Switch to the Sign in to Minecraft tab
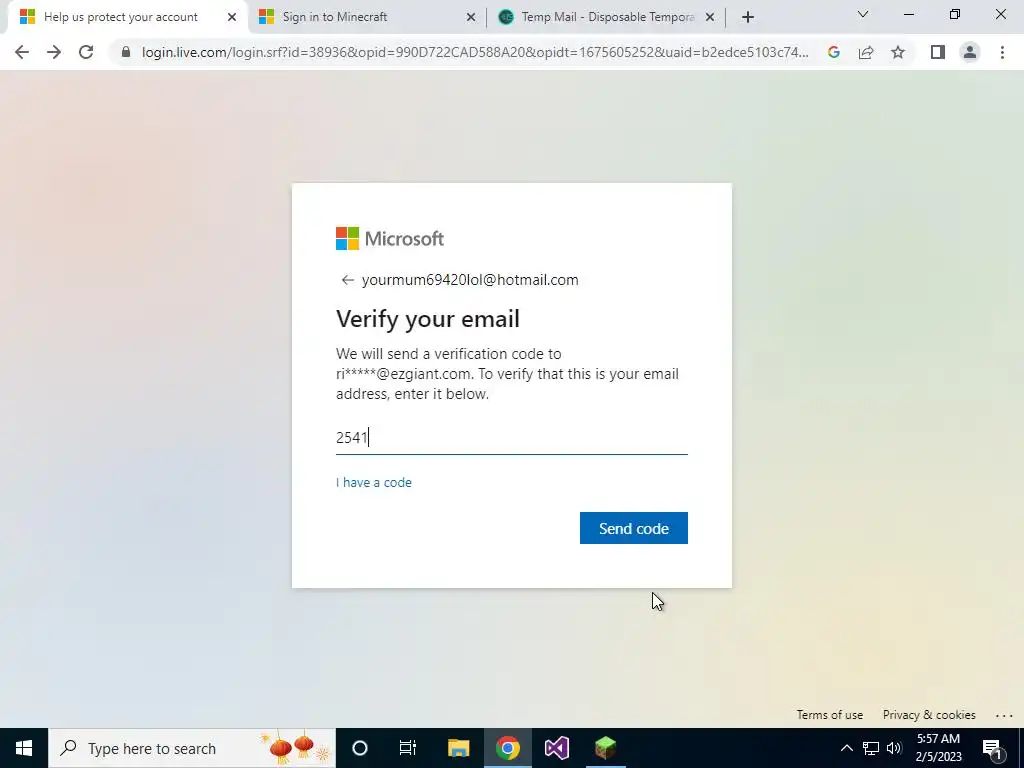Screen dimensions: 1024x768 (368, 17)
